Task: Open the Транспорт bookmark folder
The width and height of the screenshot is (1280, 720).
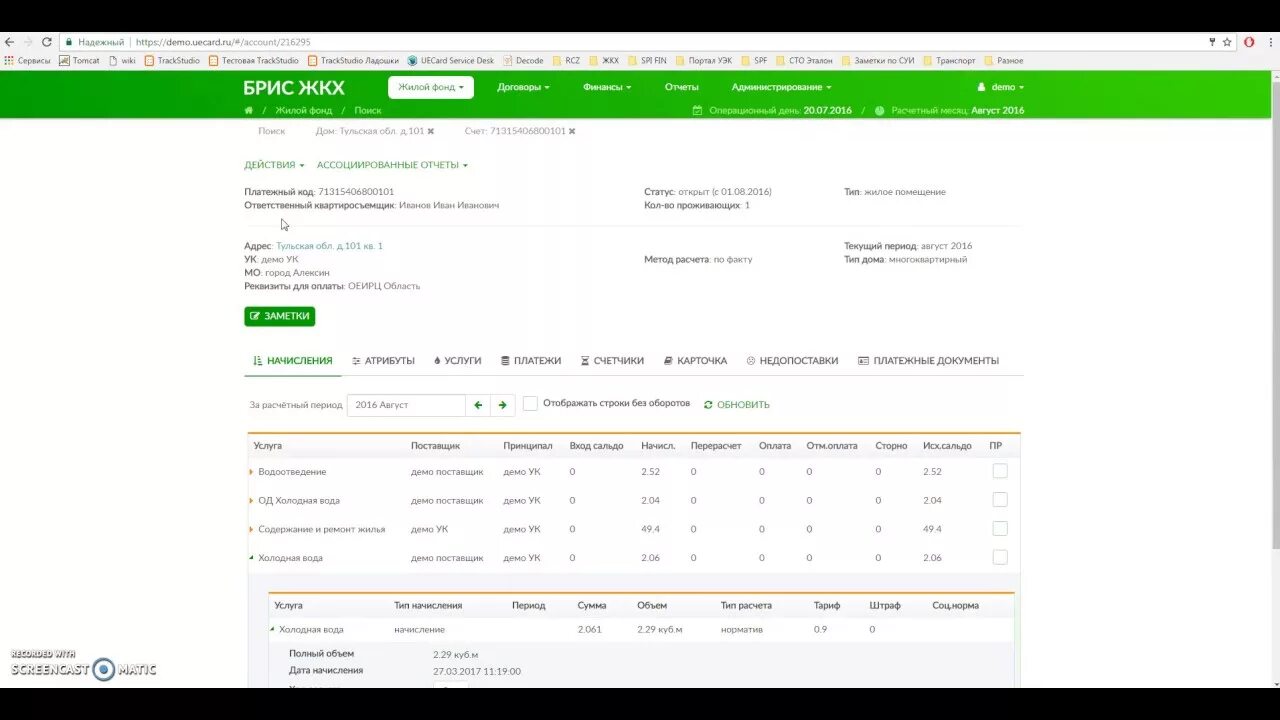Action: [949, 60]
